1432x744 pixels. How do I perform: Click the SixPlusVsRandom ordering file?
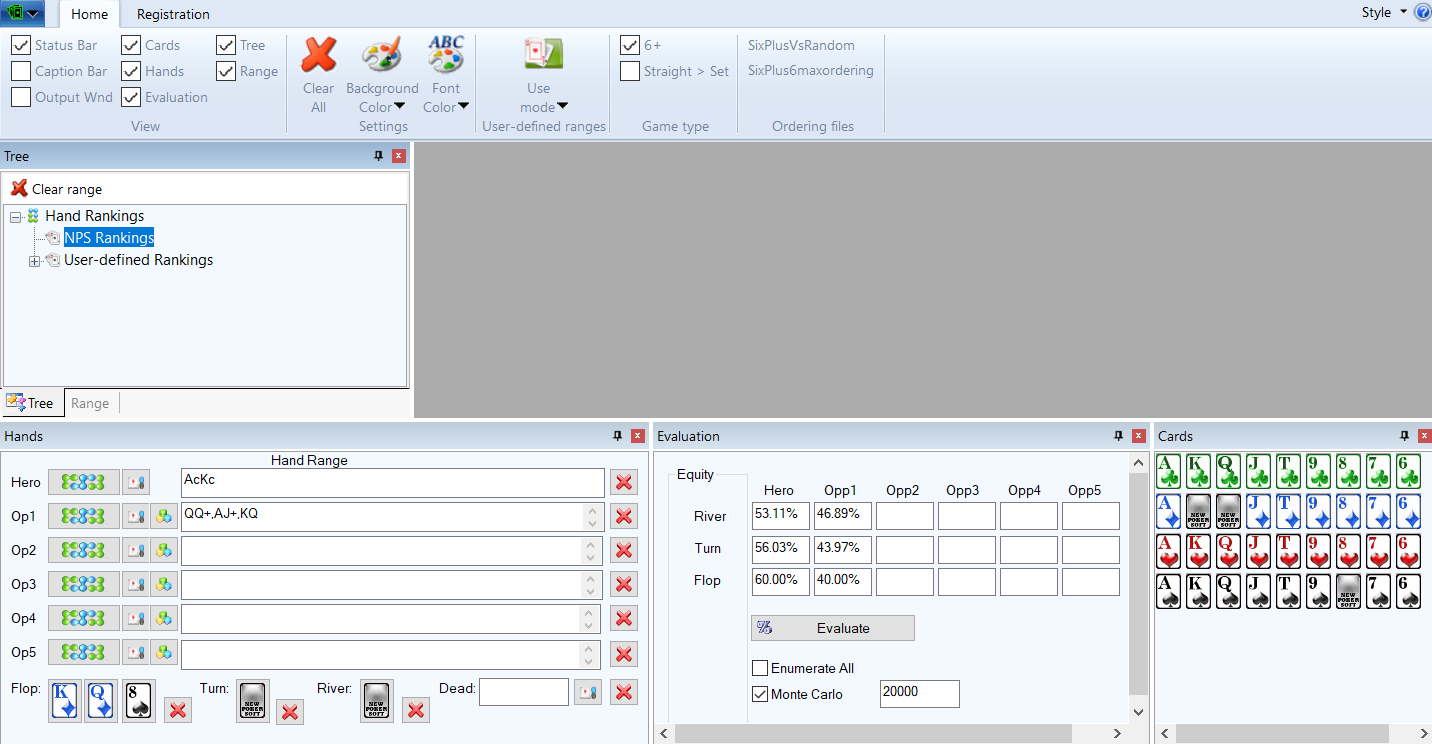tap(801, 45)
